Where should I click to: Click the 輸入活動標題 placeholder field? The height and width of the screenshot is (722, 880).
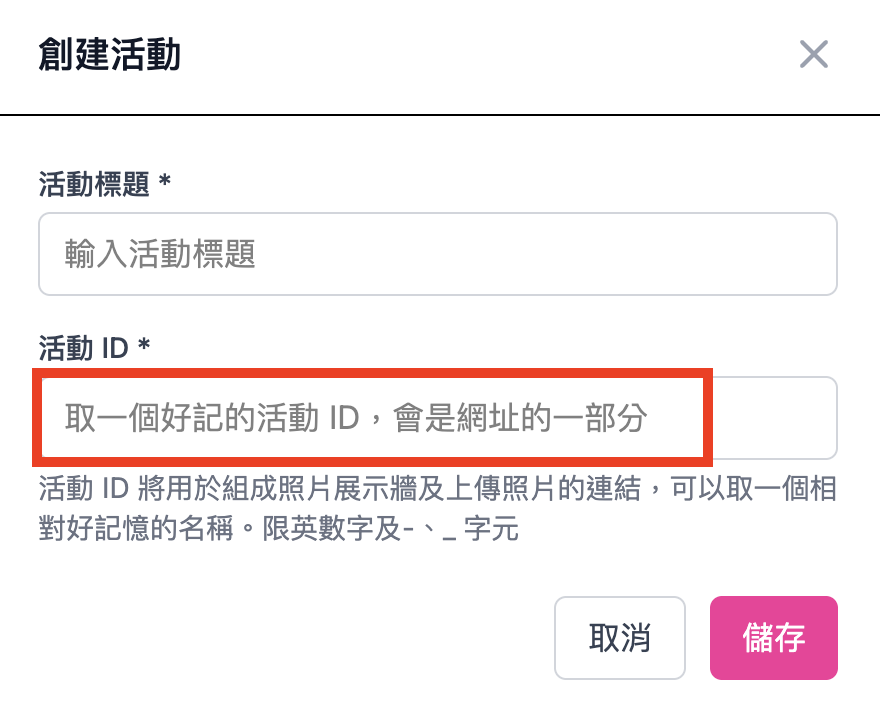pyautogui.click(x=438, y=254)
